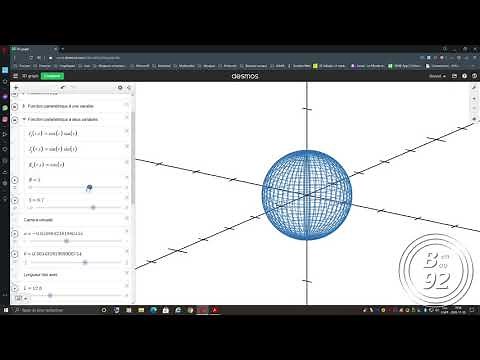Click the Windows taskbar search box
Image resolution: width=480 pixels, height=360 pixels.
55,310
